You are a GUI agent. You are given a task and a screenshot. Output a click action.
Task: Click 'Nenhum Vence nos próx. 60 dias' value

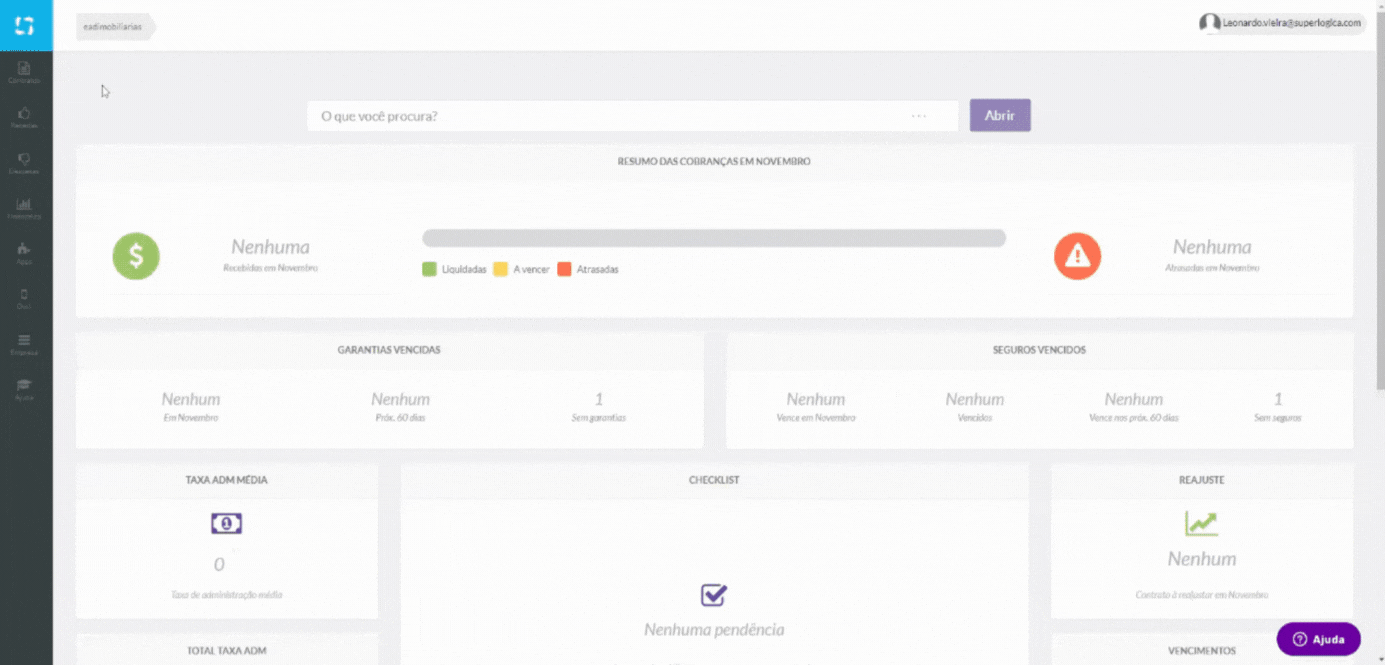click(x=1134, y=406)
